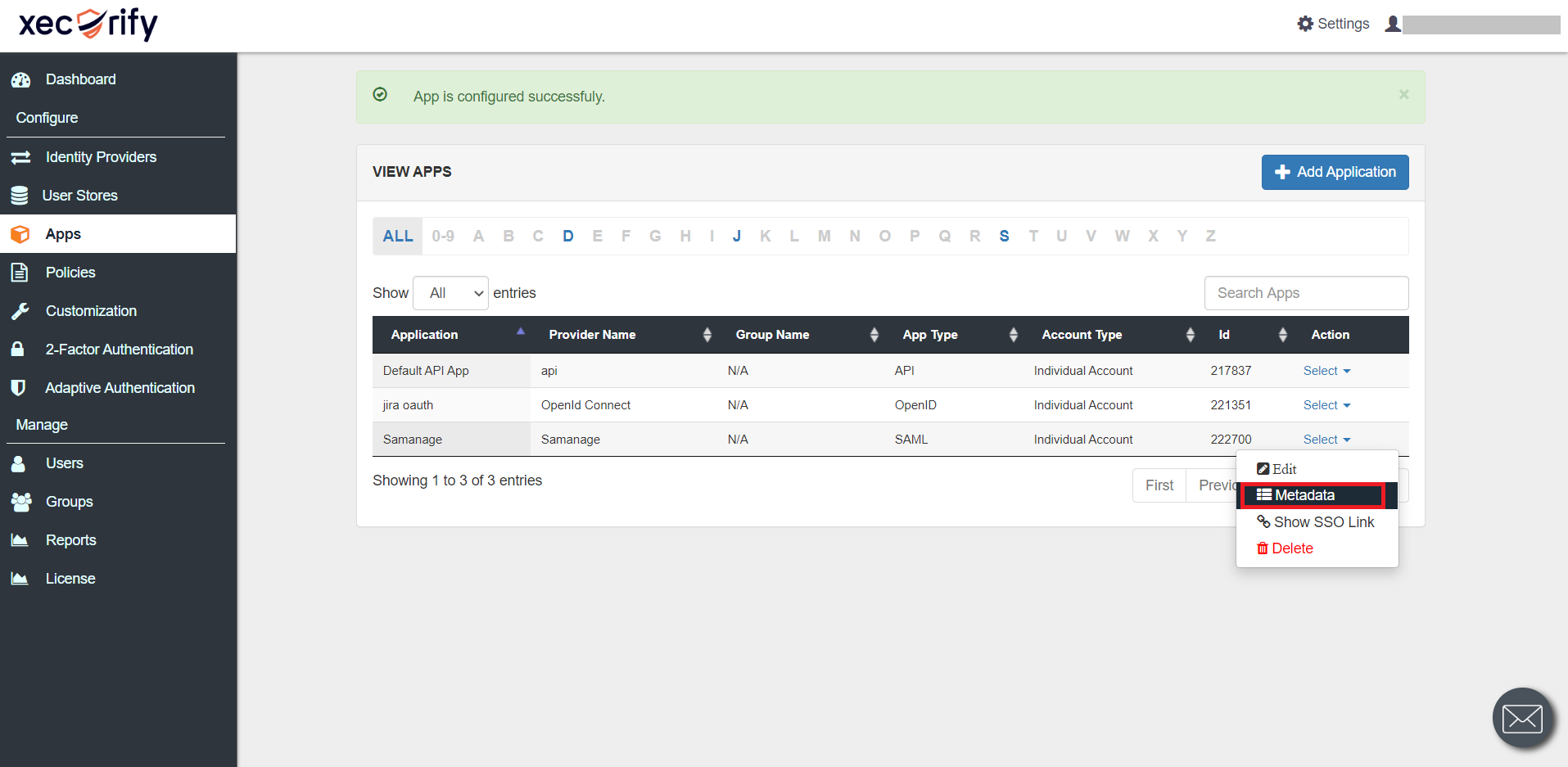Click the OpenId Connect provider cell
The height and width of the screenshot is (767, 1568).
624,405
